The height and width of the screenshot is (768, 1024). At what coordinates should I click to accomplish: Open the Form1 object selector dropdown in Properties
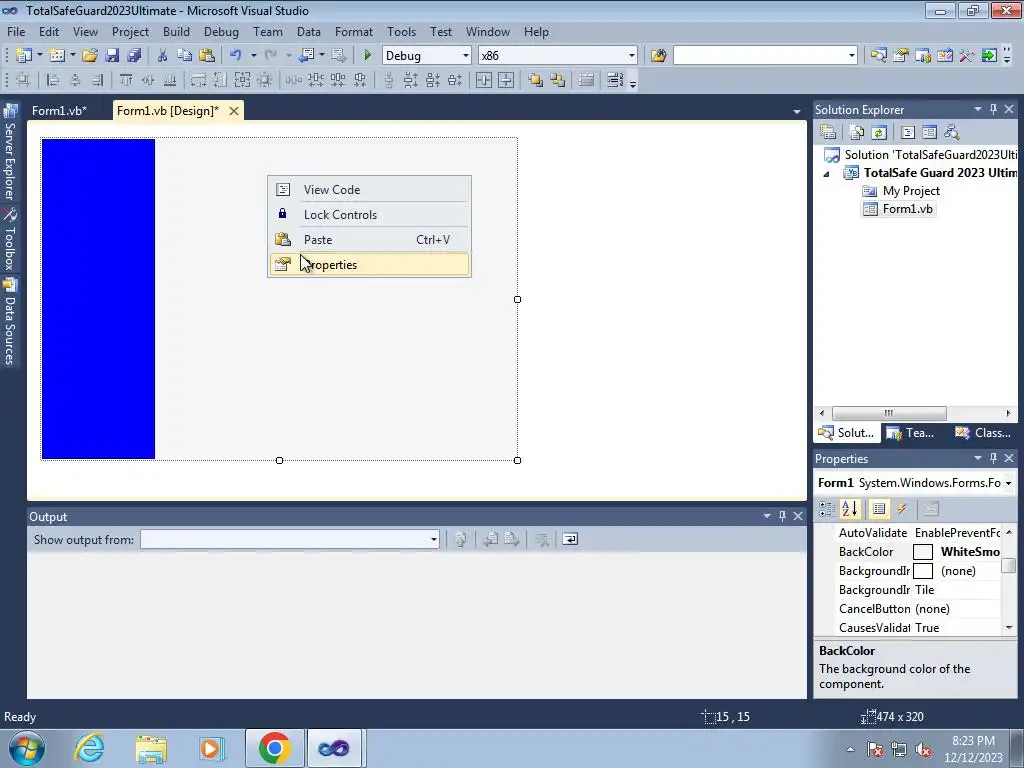click(1008, 483)
